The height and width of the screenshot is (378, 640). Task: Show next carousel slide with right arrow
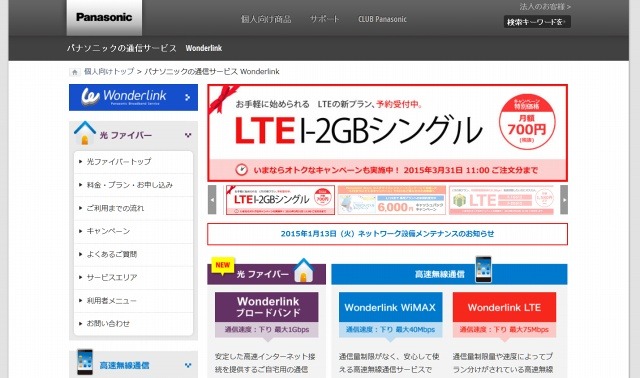[x=564, y=200]
